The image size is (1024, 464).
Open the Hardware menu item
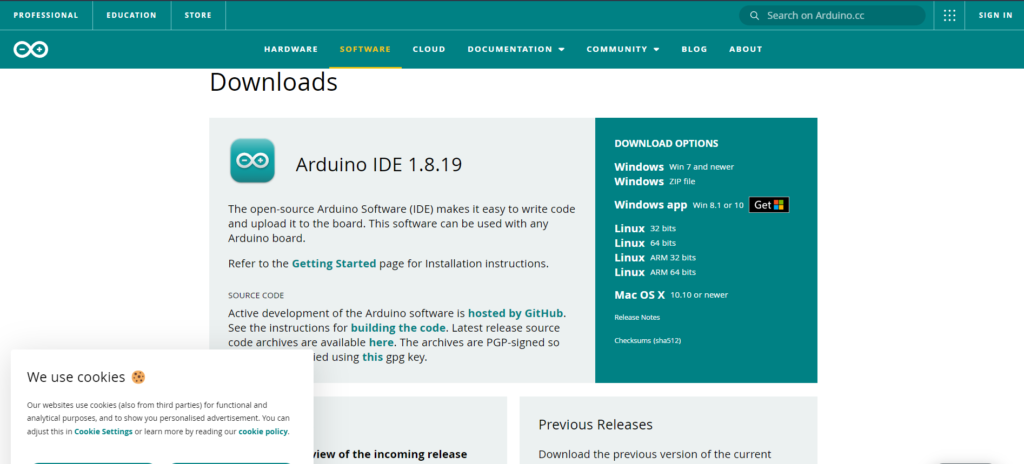point(291,49)
